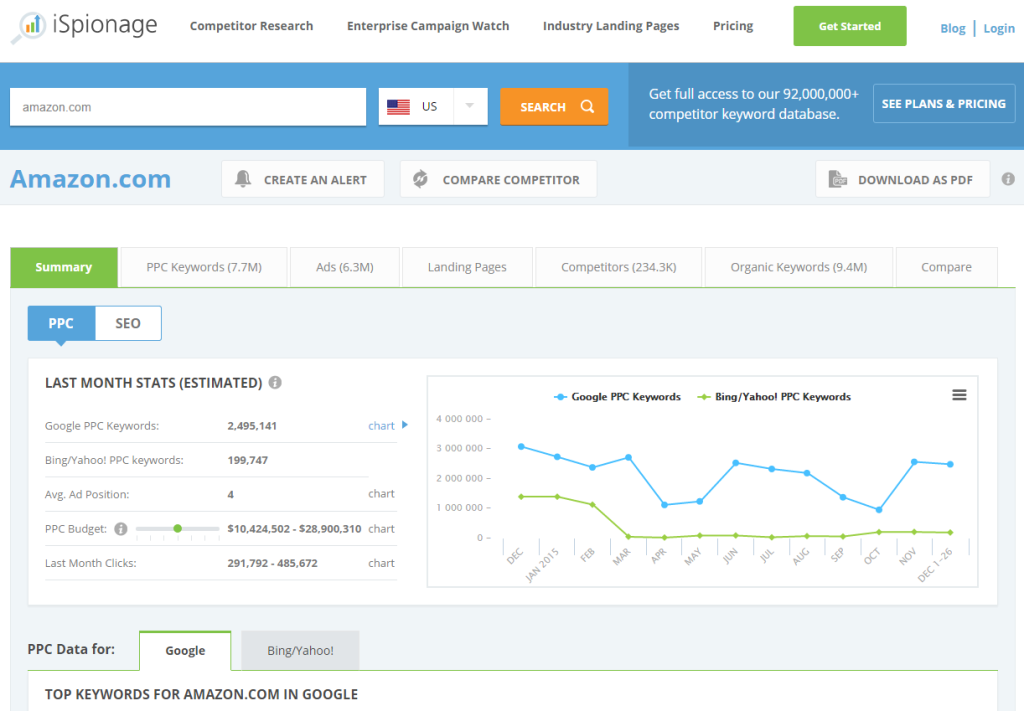Select the Summary tab
Screen dimensions: 1024x711
[x=64, y=267]
